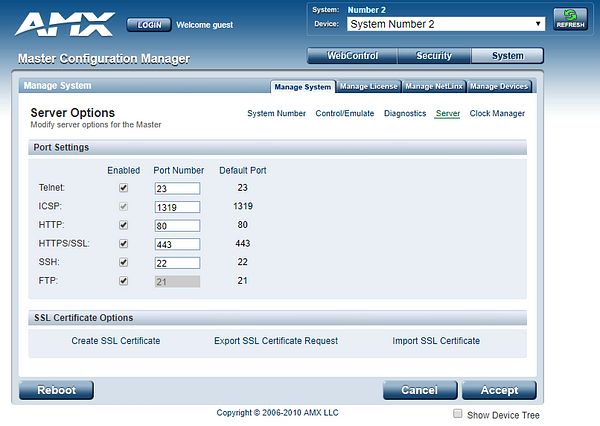Uncheck the SSH enabled checkbox

point(123,262)
